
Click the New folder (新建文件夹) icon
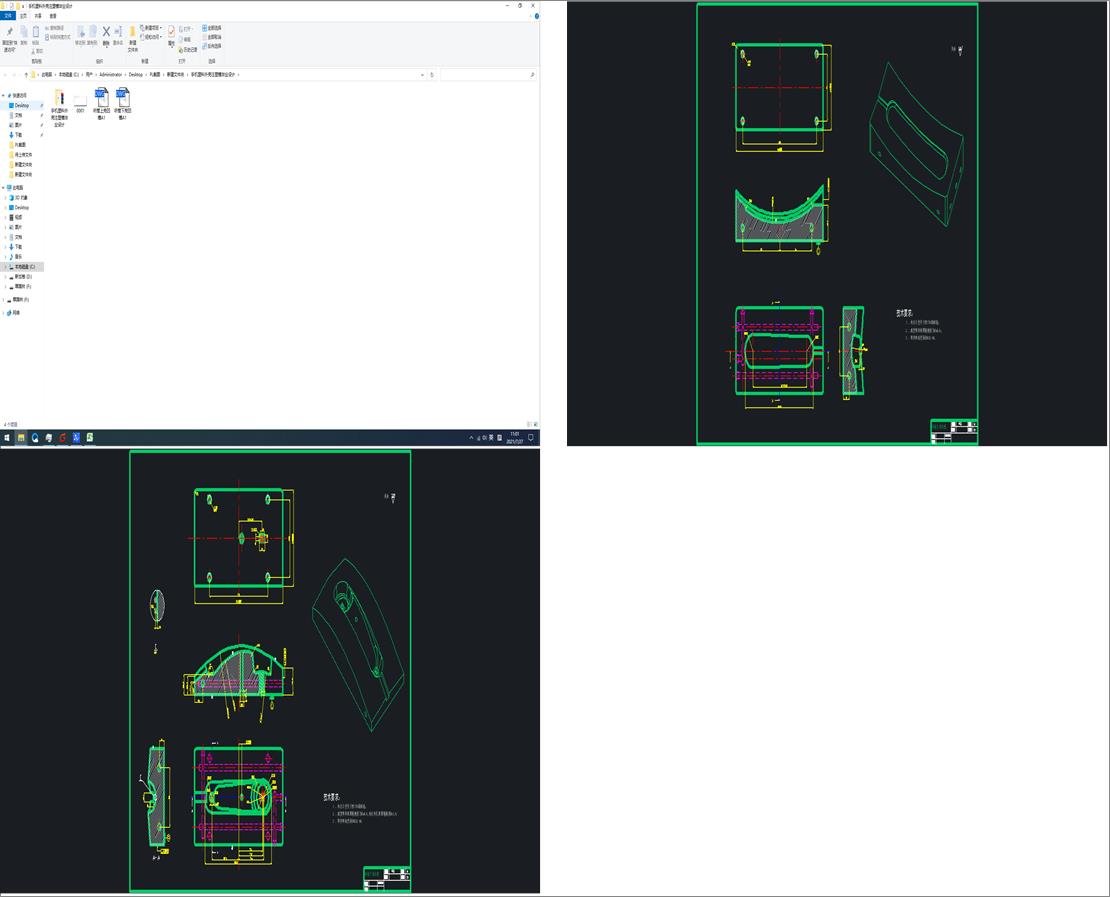pos(132,34)
